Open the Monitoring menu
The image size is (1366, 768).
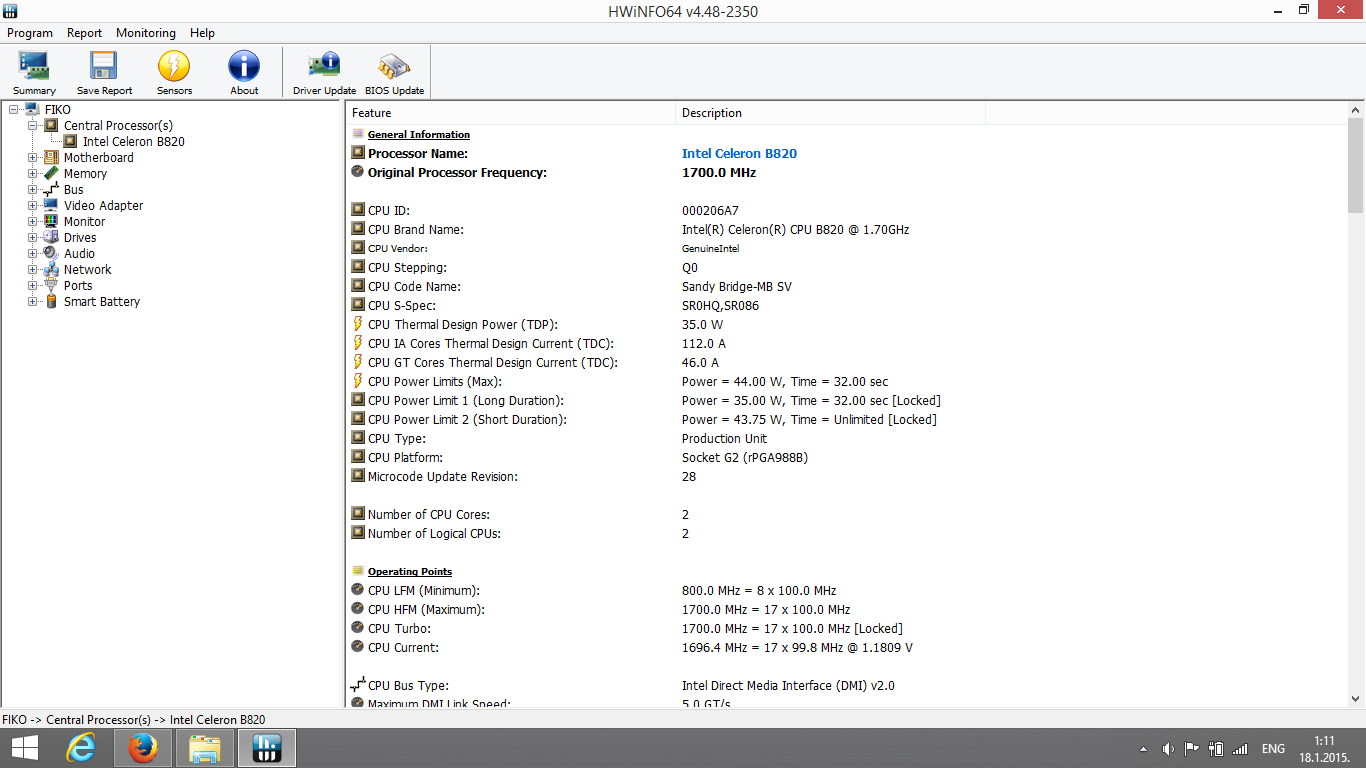pyautogui.click(x=146, y=33)
